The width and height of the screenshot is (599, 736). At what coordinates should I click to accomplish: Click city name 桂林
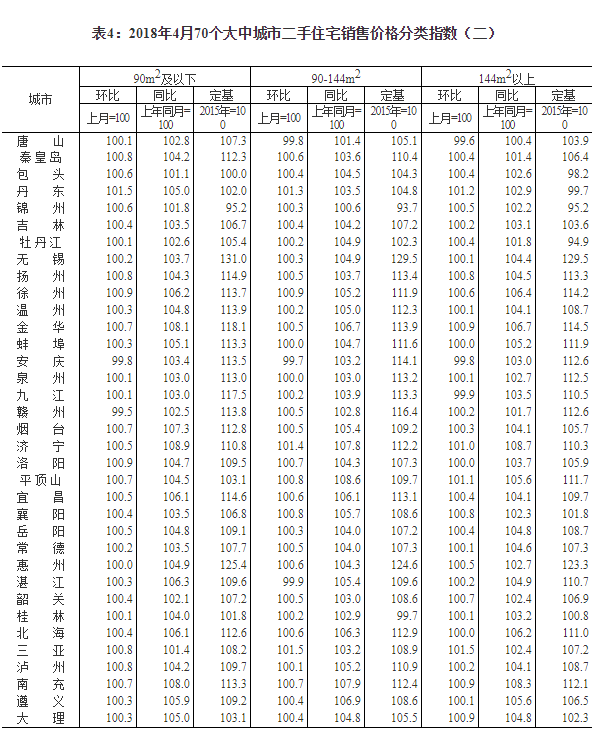tap(40, 616)
